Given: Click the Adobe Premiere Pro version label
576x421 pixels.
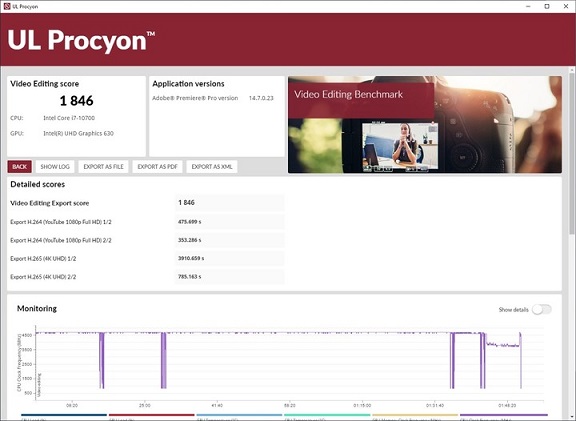Looking at the screenshot, I should click(195, 98).
